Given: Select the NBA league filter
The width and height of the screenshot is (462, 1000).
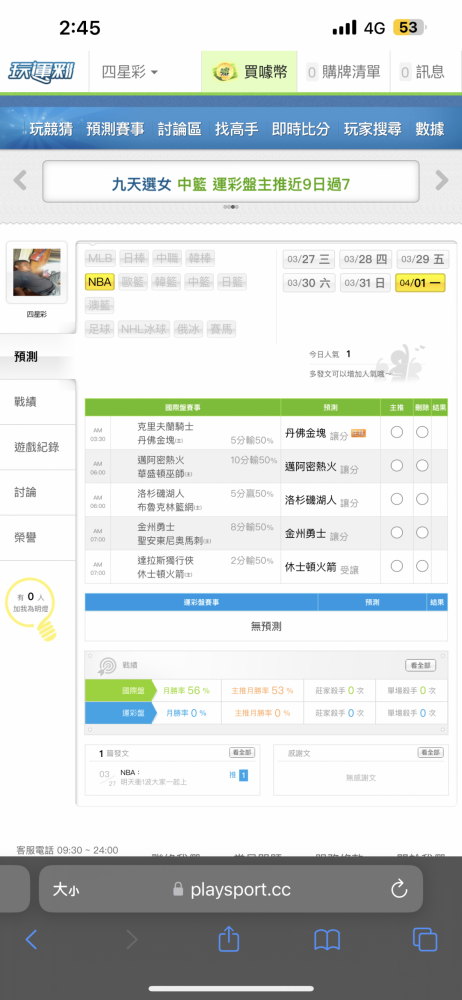Looking at the screenshot, I should 100,282.
